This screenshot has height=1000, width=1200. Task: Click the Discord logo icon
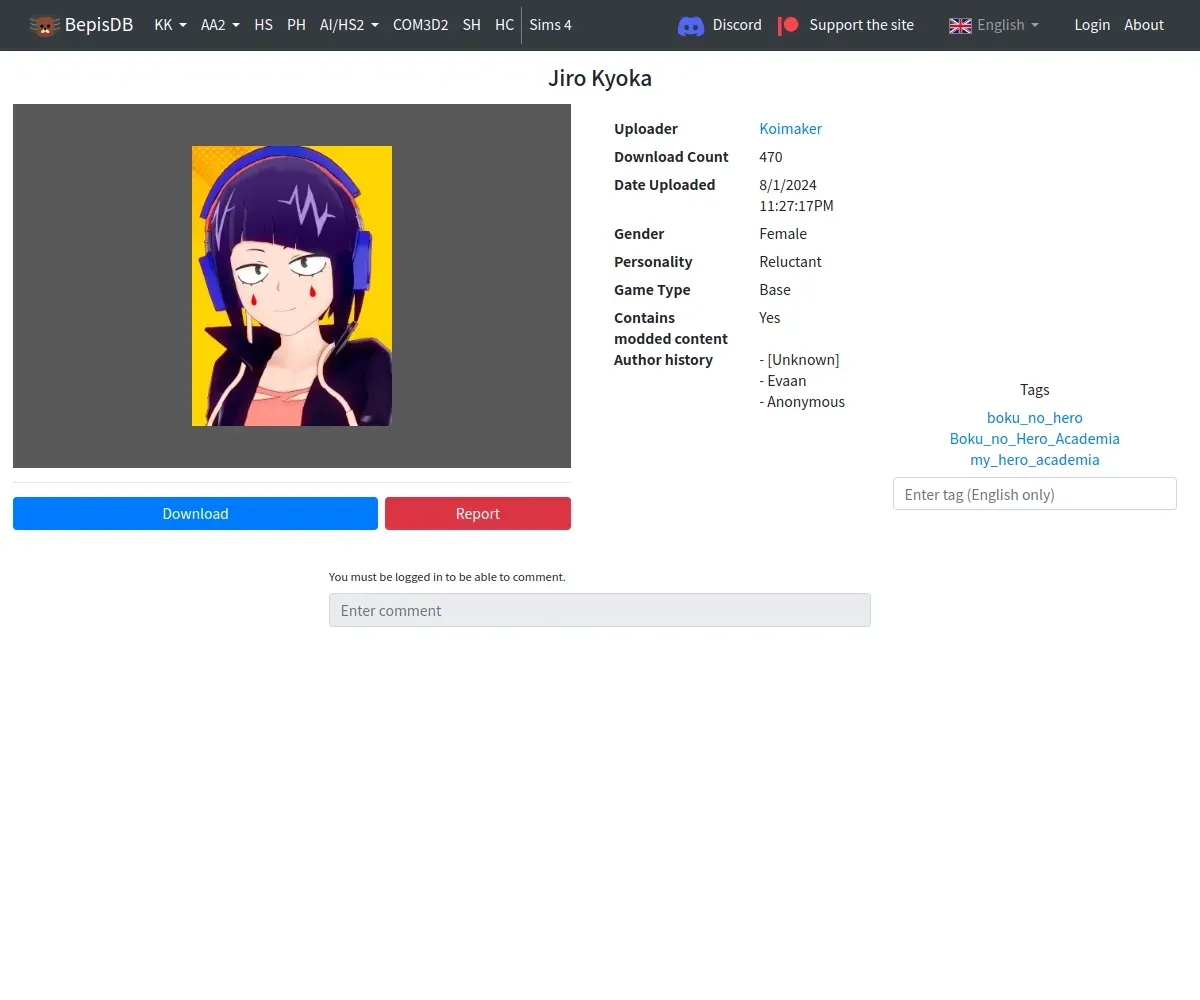pyautogui.click(x=691, y=25)
